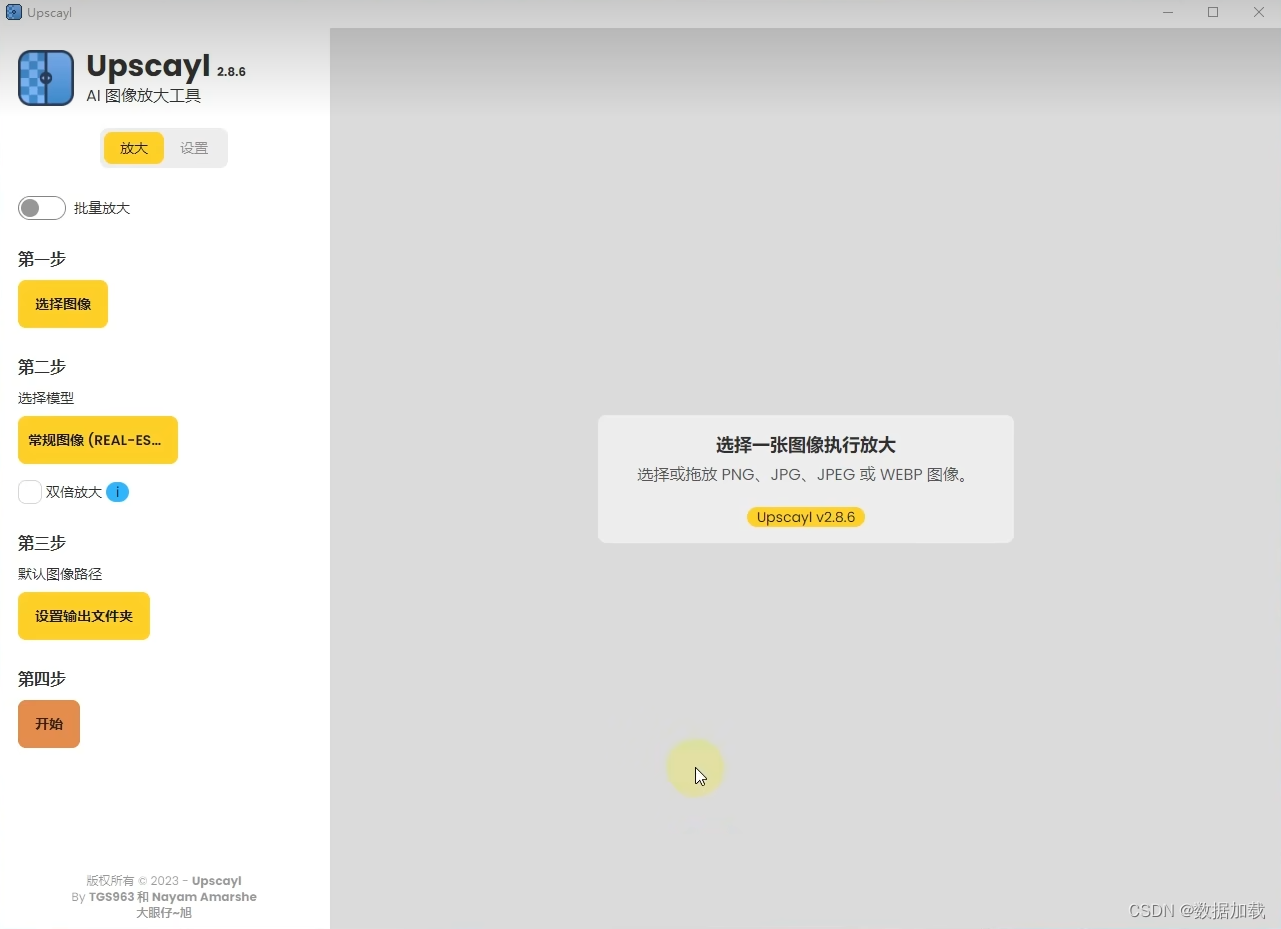Click the 2.8.6 version number beside the Upscayl title
The image size is (1281, 929).
pyautogui.click(x=231, y=72)
